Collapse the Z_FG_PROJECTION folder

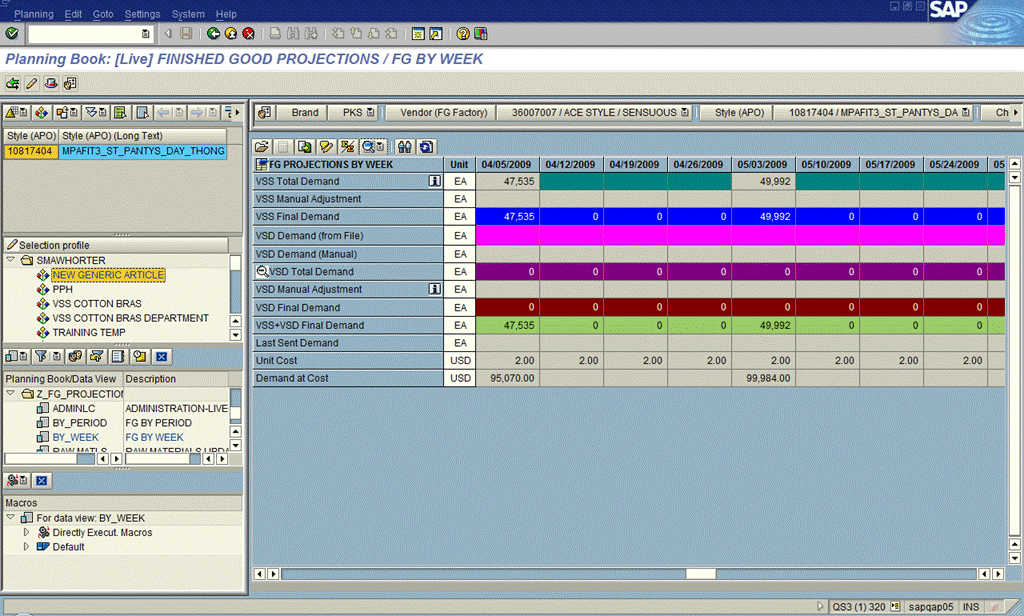click(x=10, y=394)
